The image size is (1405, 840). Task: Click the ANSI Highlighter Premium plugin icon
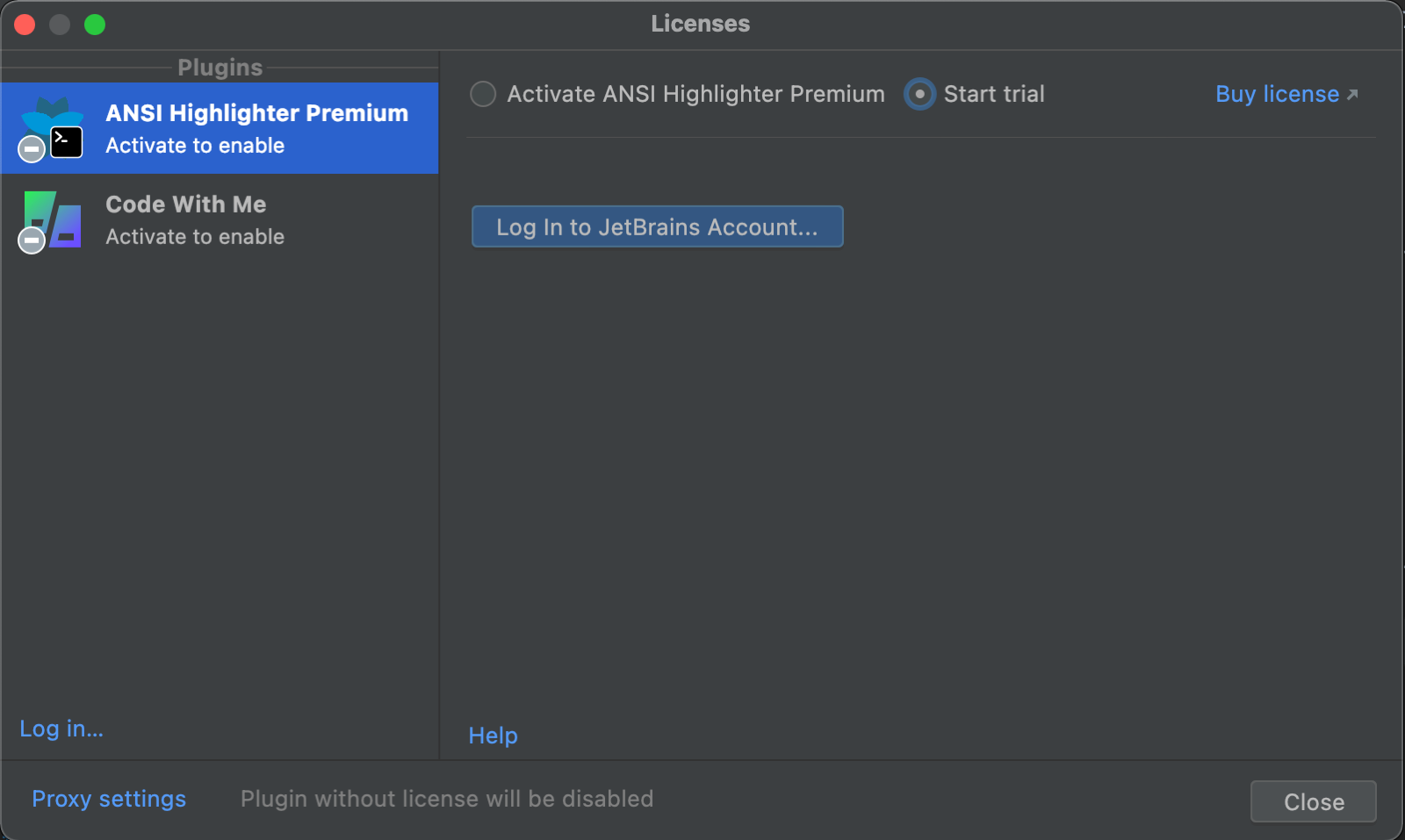(54, 126)
